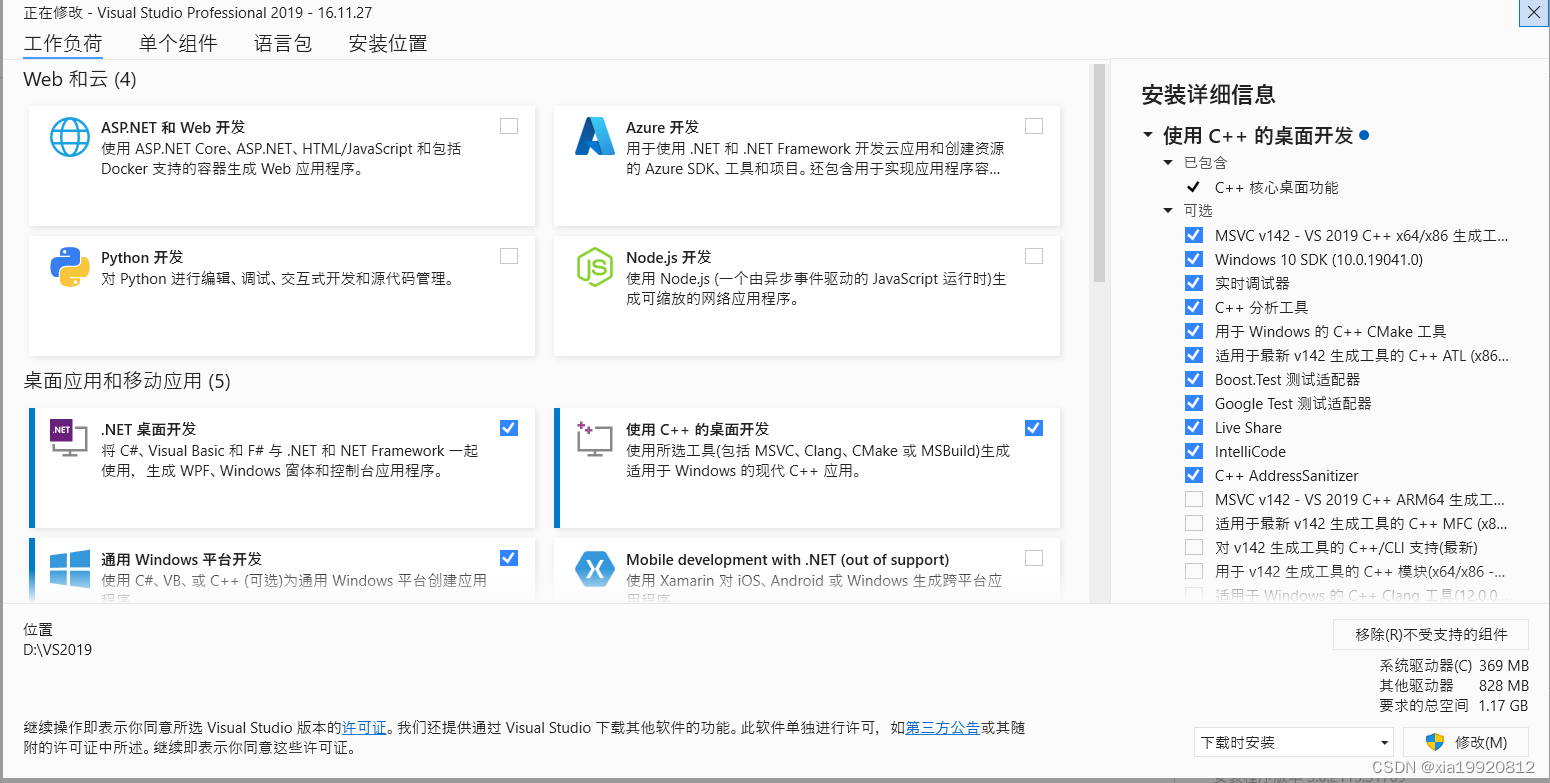
Task: Click the 其他驱动器 828 MB entry
Action: (x=1454, y=686)
